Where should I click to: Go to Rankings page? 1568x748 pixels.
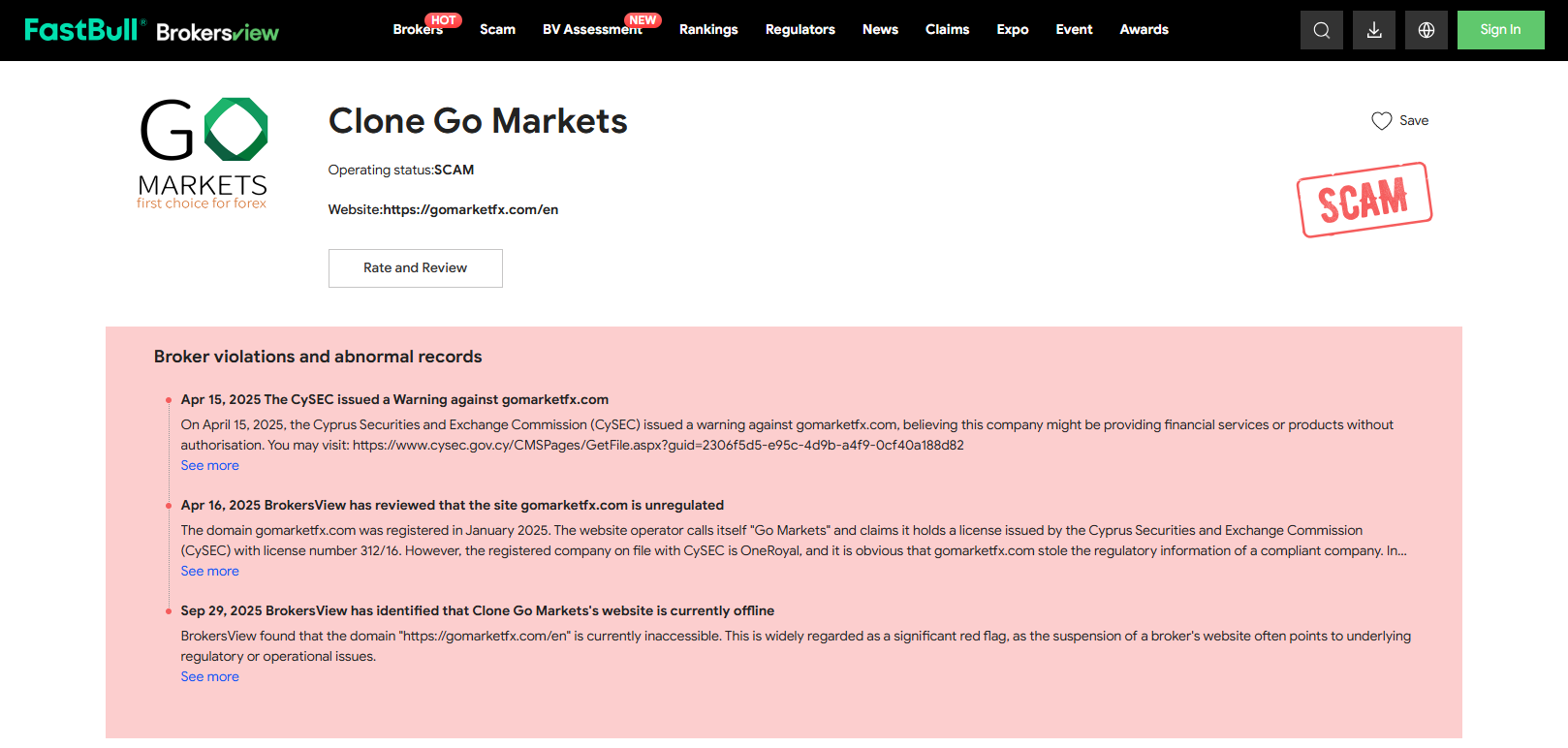tap(708, 30)
